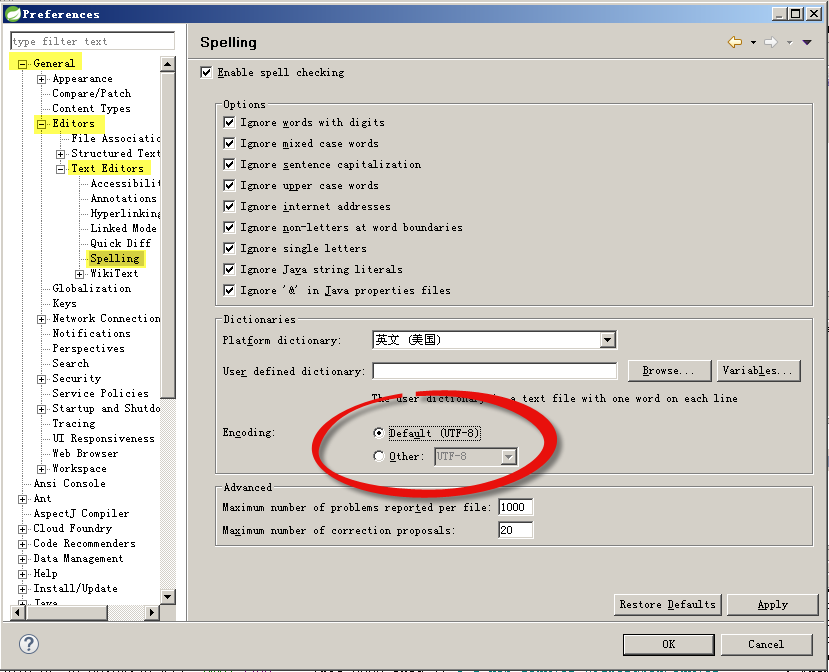Select Quick Diff in the tree

[120, 243]
